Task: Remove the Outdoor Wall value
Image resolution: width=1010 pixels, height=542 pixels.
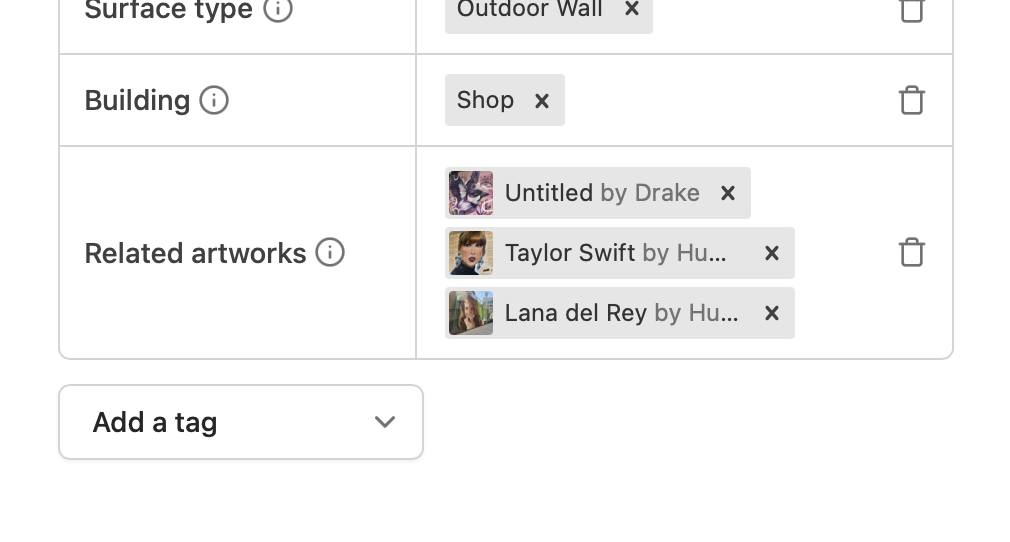Action: 632,9
